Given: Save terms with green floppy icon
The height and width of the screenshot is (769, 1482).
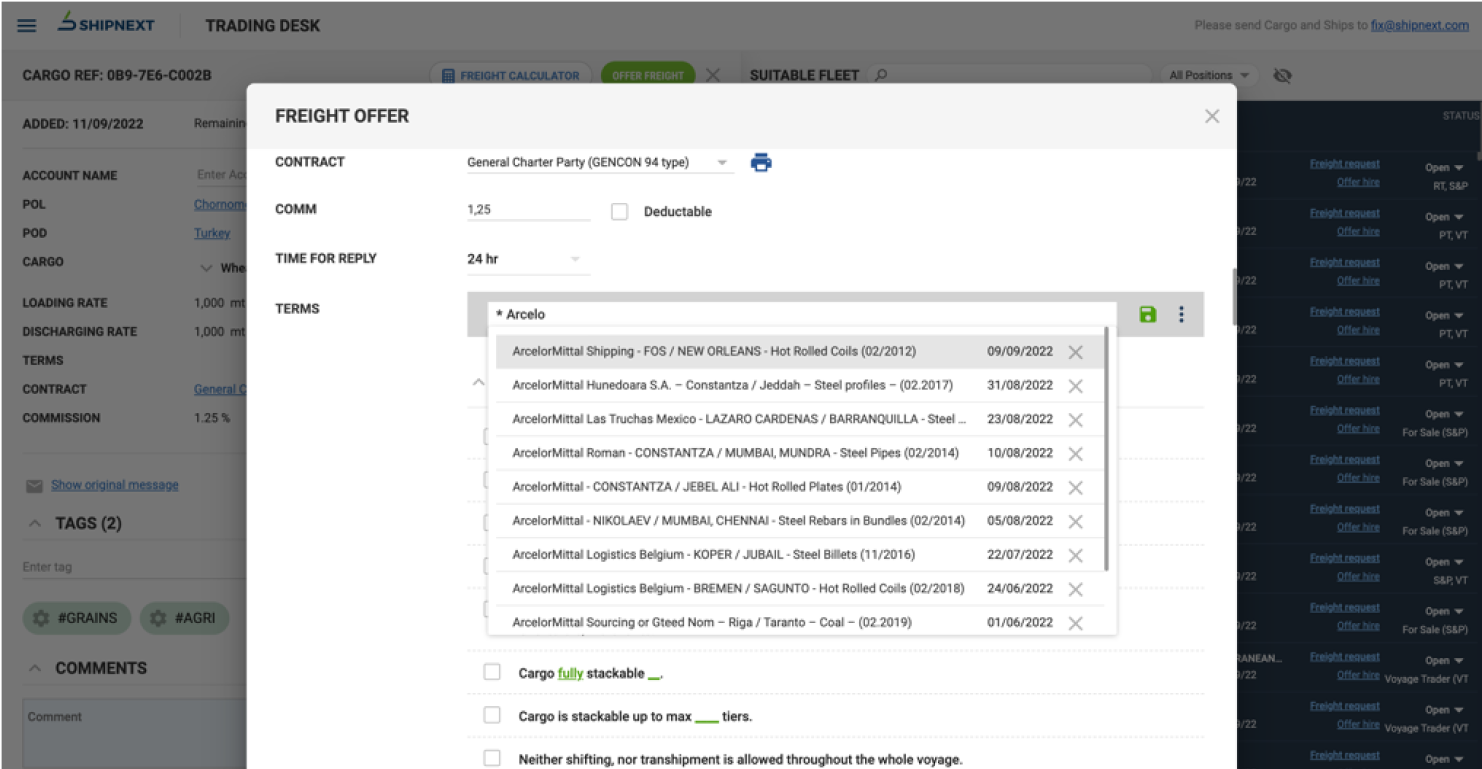Looking at the screenshot, I should pyautogui.click(x=1148, y=314).
